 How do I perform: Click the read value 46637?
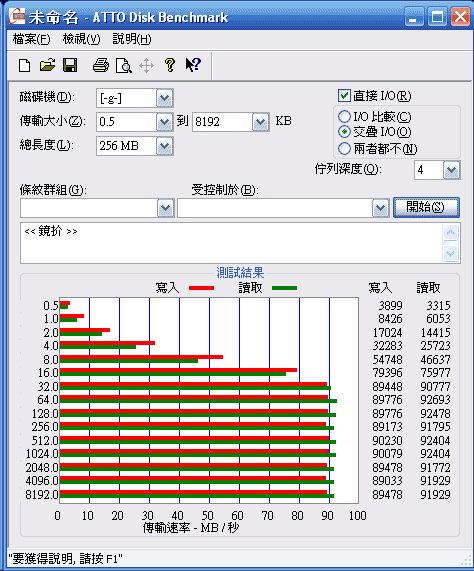(435, 359)
